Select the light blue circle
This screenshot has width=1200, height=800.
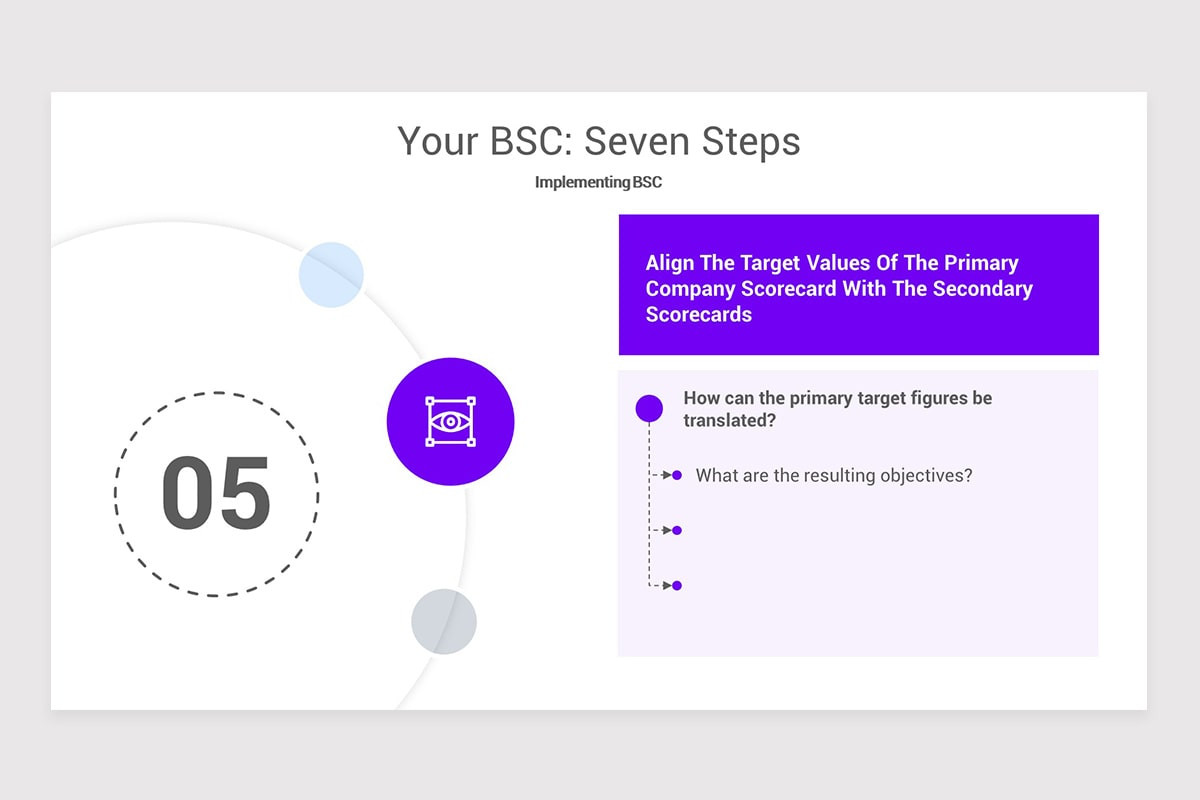(x=331, y=274)
